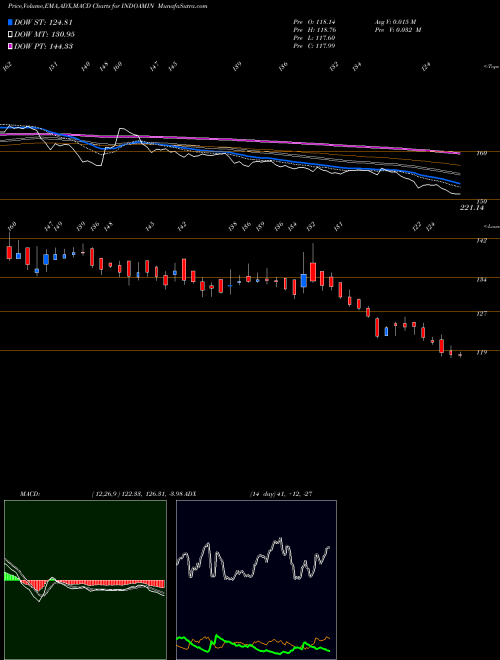Viewport: 500px width, 660px height.
Task: Click the 'Pre V: 0.032 M' value
Action: (398, 30)
